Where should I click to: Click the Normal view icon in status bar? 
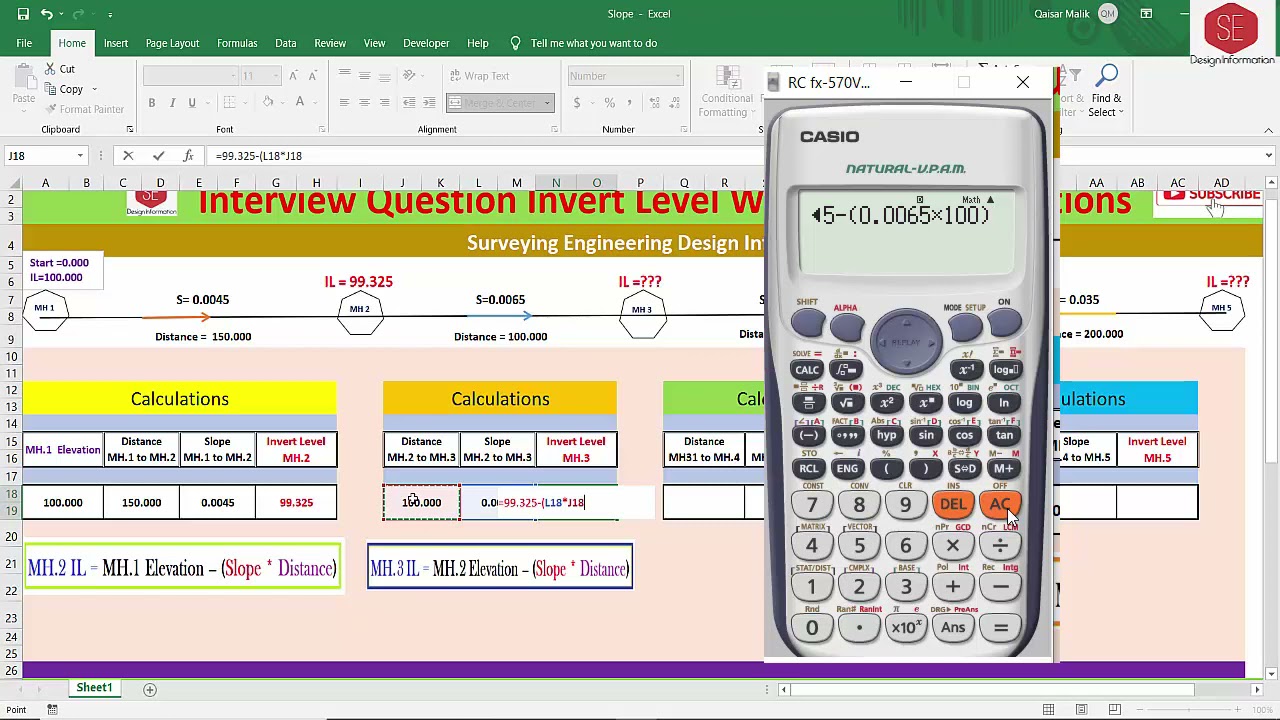[x=1048, y=710]
